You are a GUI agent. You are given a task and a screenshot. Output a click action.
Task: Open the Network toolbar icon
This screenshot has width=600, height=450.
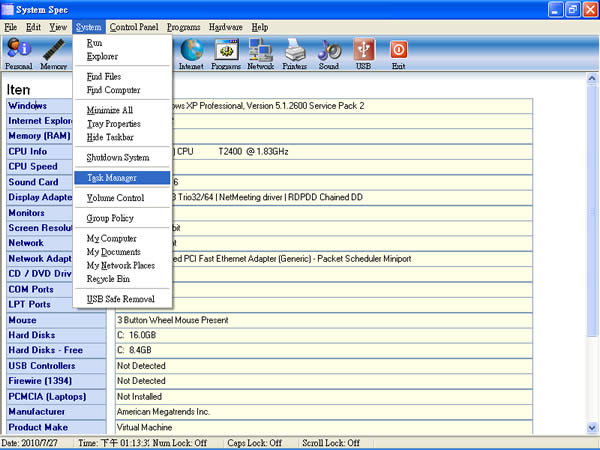[261, 54]
